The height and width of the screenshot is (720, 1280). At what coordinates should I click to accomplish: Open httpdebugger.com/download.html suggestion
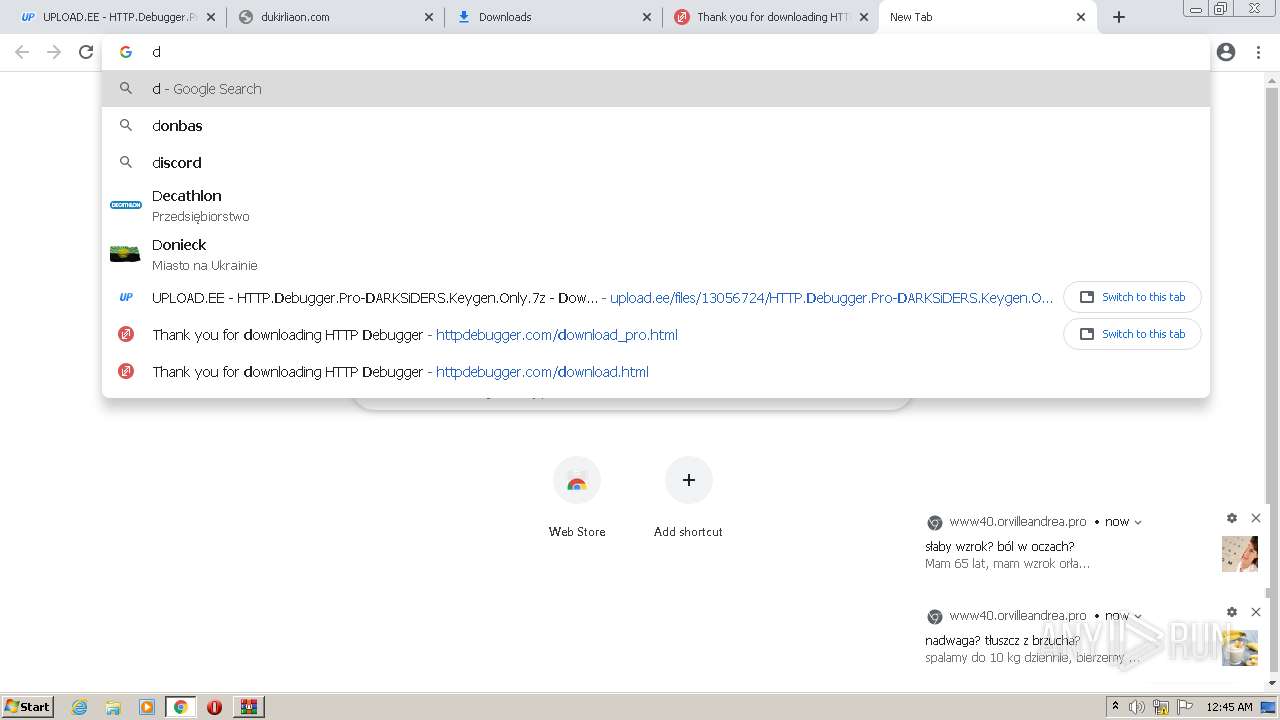point(656,371)
